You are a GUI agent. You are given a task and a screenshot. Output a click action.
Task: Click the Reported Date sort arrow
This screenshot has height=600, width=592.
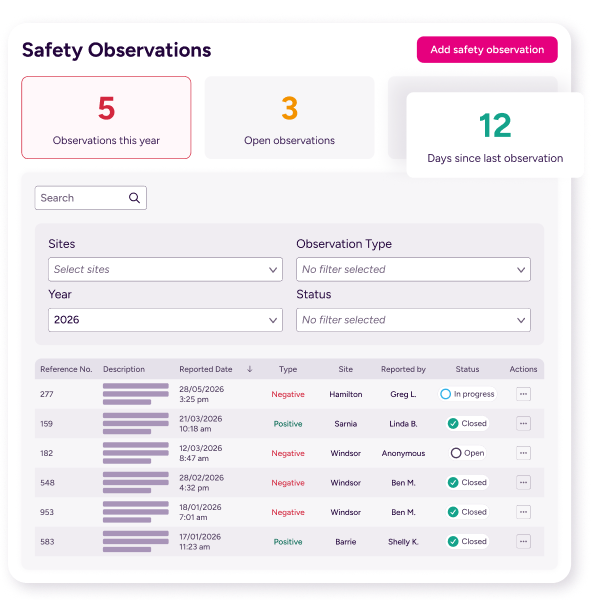coord(250,369)
